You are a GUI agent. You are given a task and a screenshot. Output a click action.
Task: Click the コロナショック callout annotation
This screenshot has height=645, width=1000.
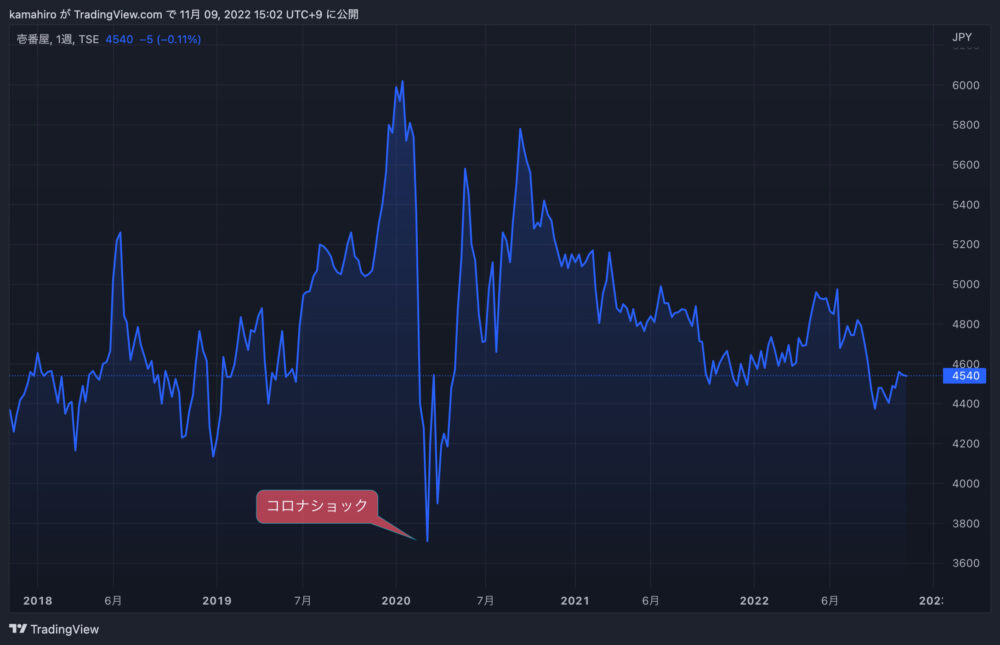[317, 506]
